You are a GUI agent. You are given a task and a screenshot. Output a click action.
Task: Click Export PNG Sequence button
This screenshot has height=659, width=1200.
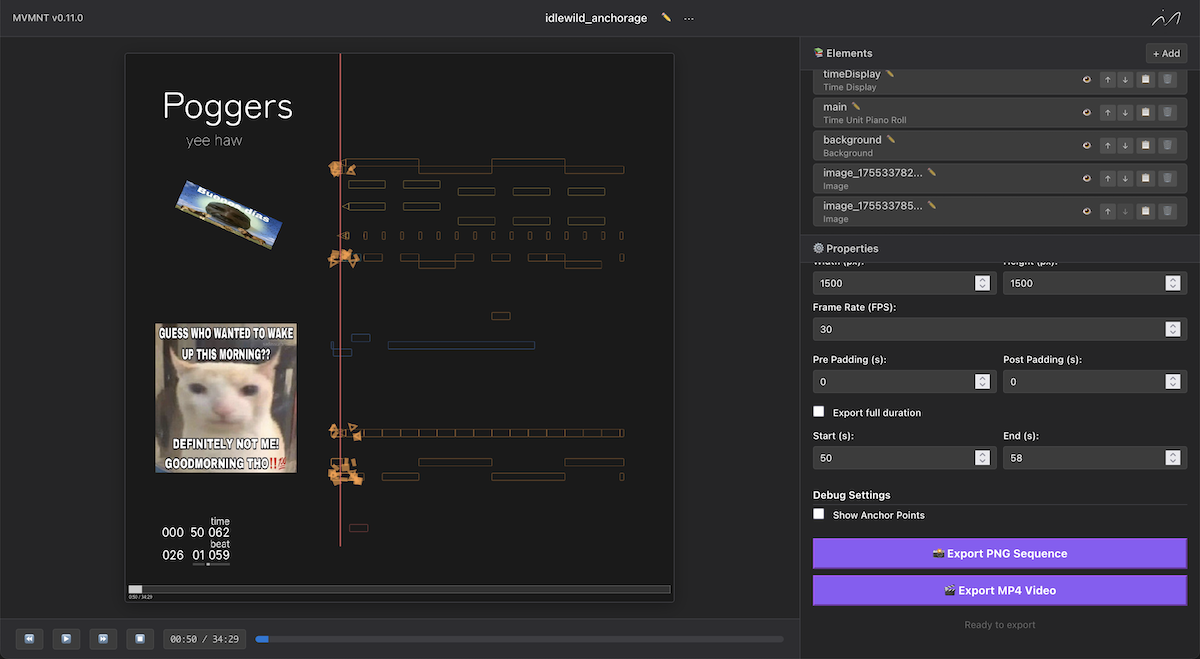1000,554
